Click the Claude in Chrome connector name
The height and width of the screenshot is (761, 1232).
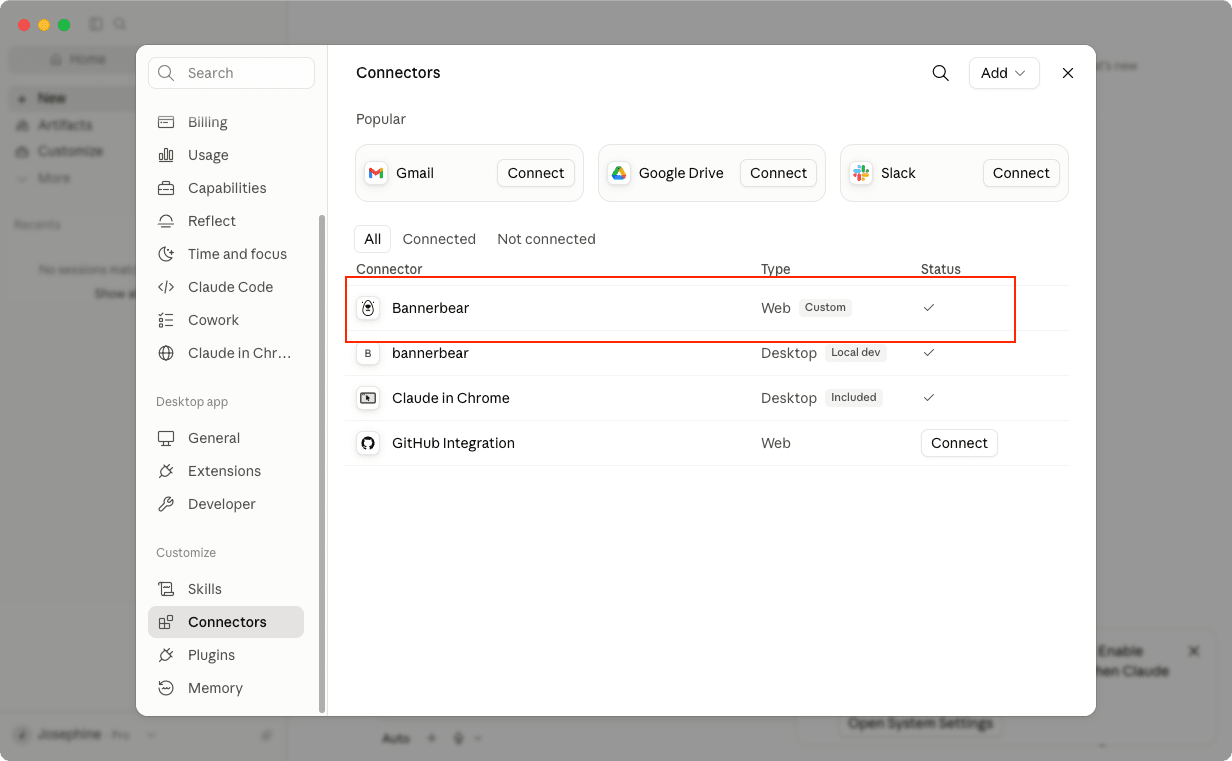pyautogui.click(x=451, y=398)
